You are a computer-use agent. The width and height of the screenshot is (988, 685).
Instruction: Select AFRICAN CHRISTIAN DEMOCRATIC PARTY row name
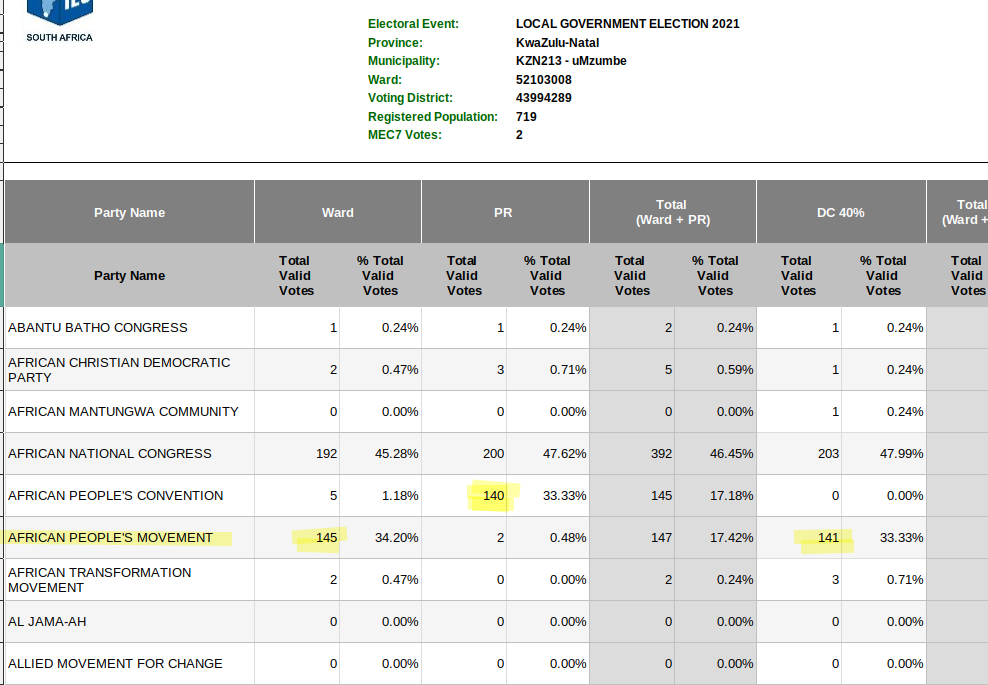pyautogui.click(x=119, y=370)
